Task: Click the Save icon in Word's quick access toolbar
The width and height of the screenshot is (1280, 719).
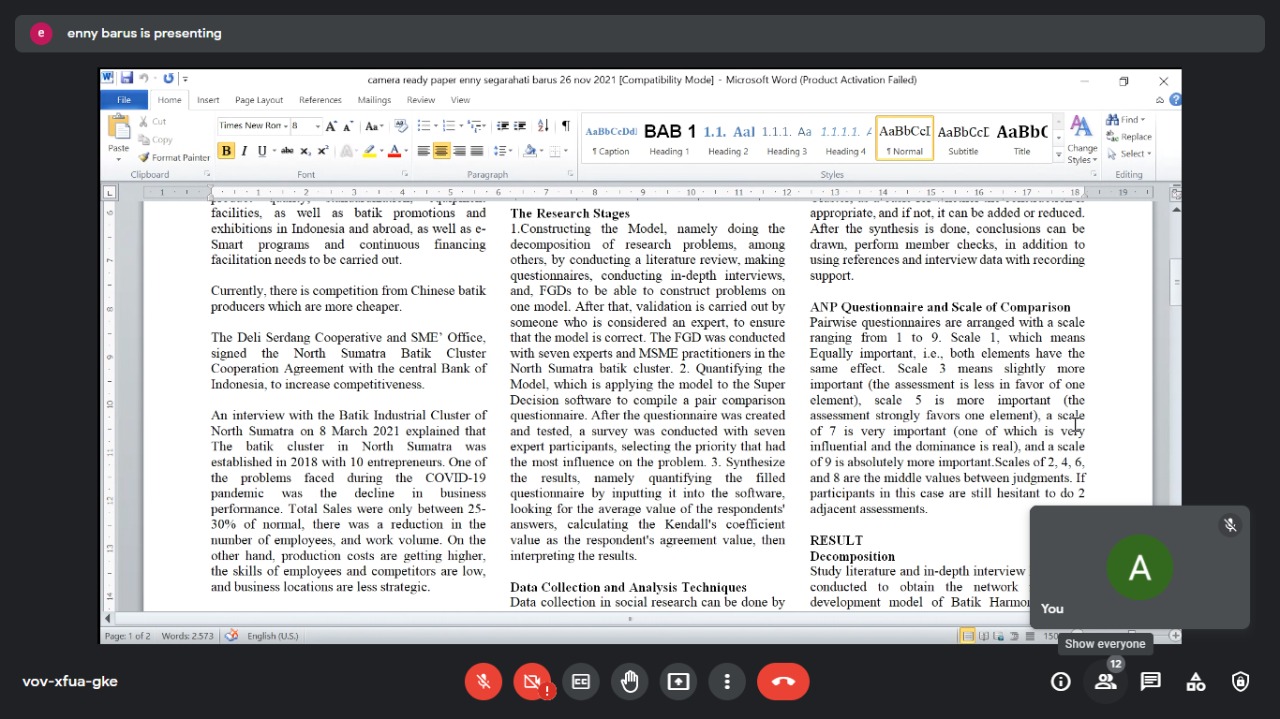Action: click(x=127, y=79)
